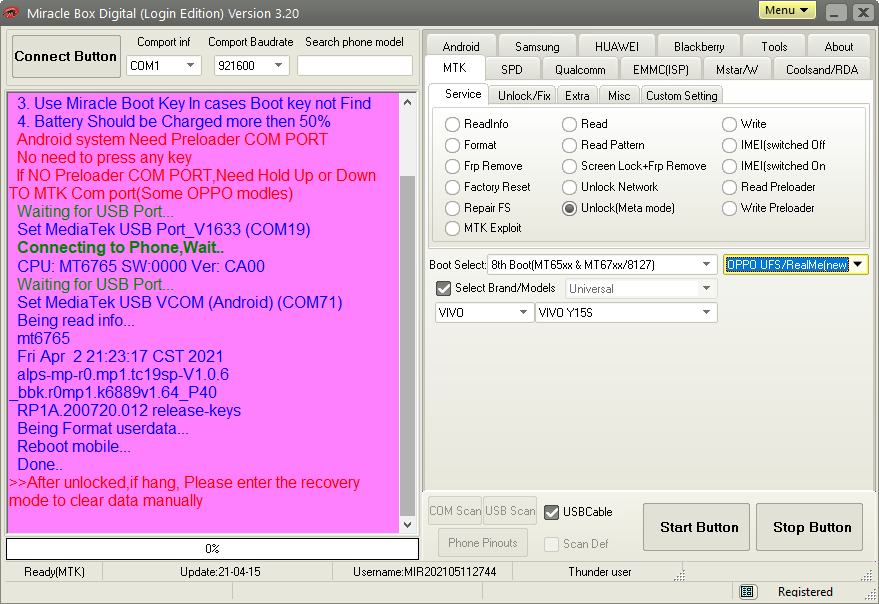Image resolution: width=879 pixels, height=604 pixels.
Task: Go to the Tools tab
Action: tap(774, 47)
